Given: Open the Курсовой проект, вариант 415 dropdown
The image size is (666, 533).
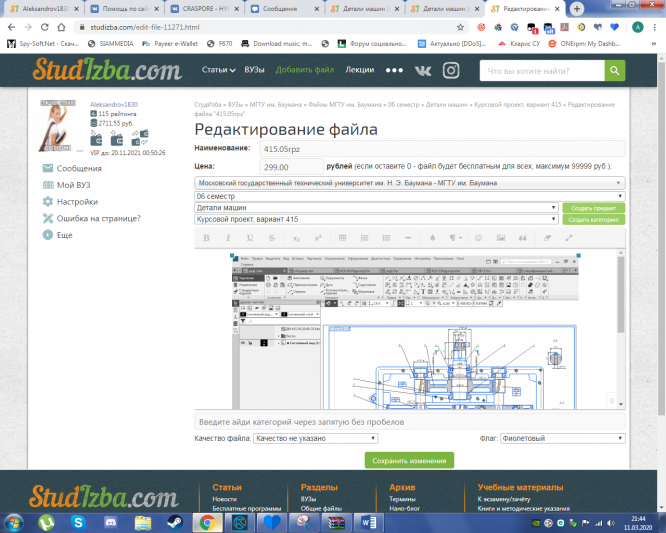Looking at the screenshot, I should pos(376,219).
